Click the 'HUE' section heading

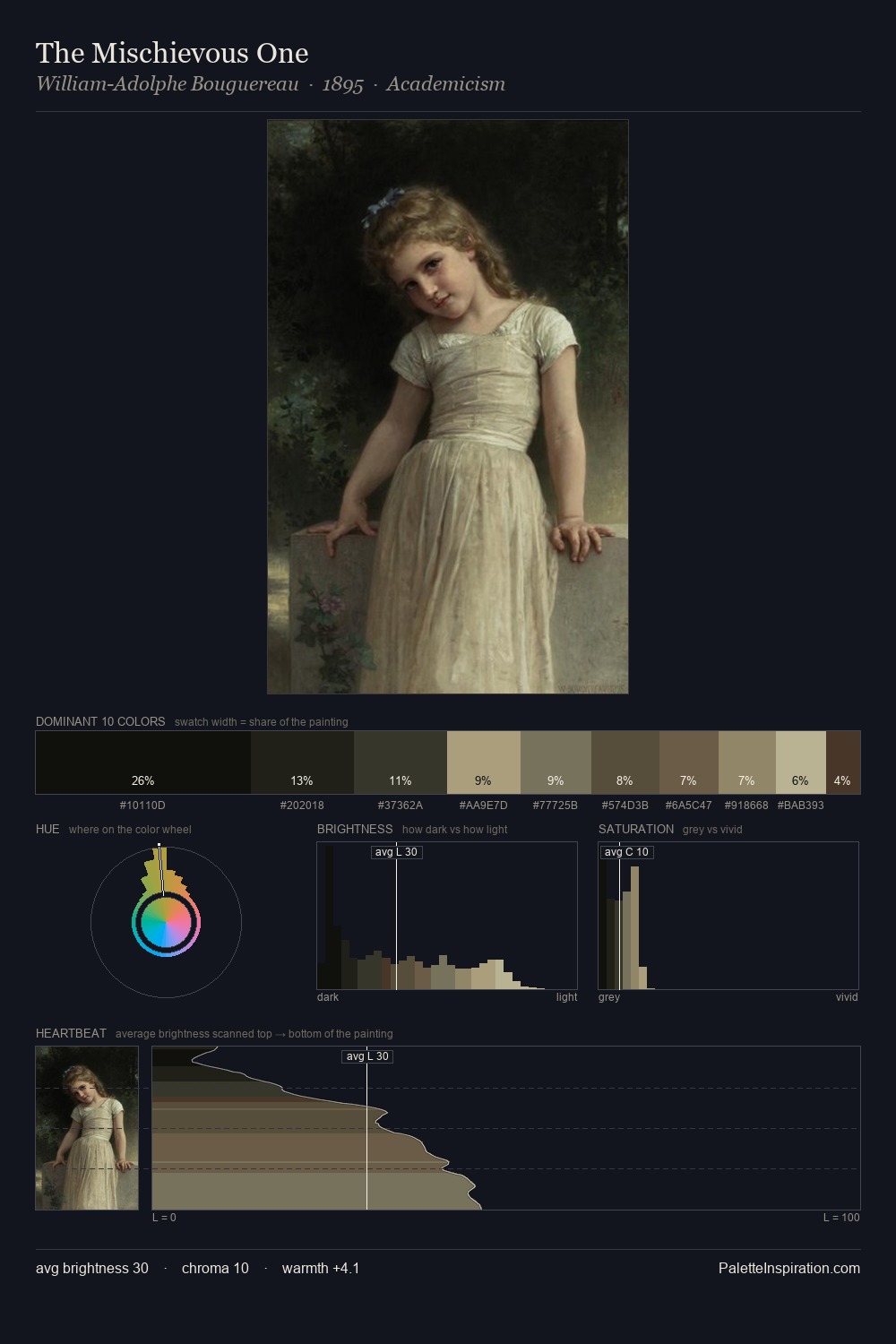coord(47,829)
